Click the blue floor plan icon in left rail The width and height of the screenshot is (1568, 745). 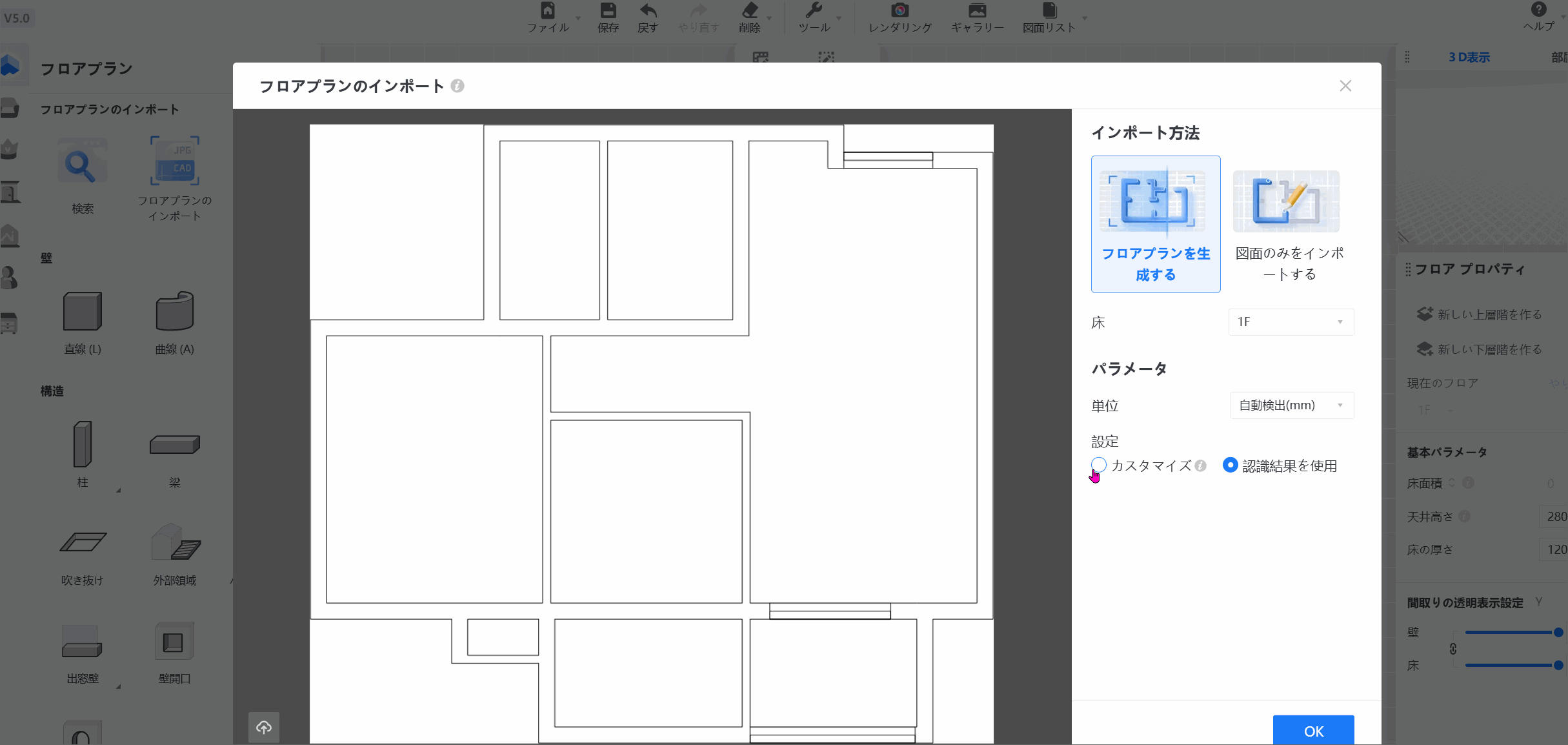point(10,65)
